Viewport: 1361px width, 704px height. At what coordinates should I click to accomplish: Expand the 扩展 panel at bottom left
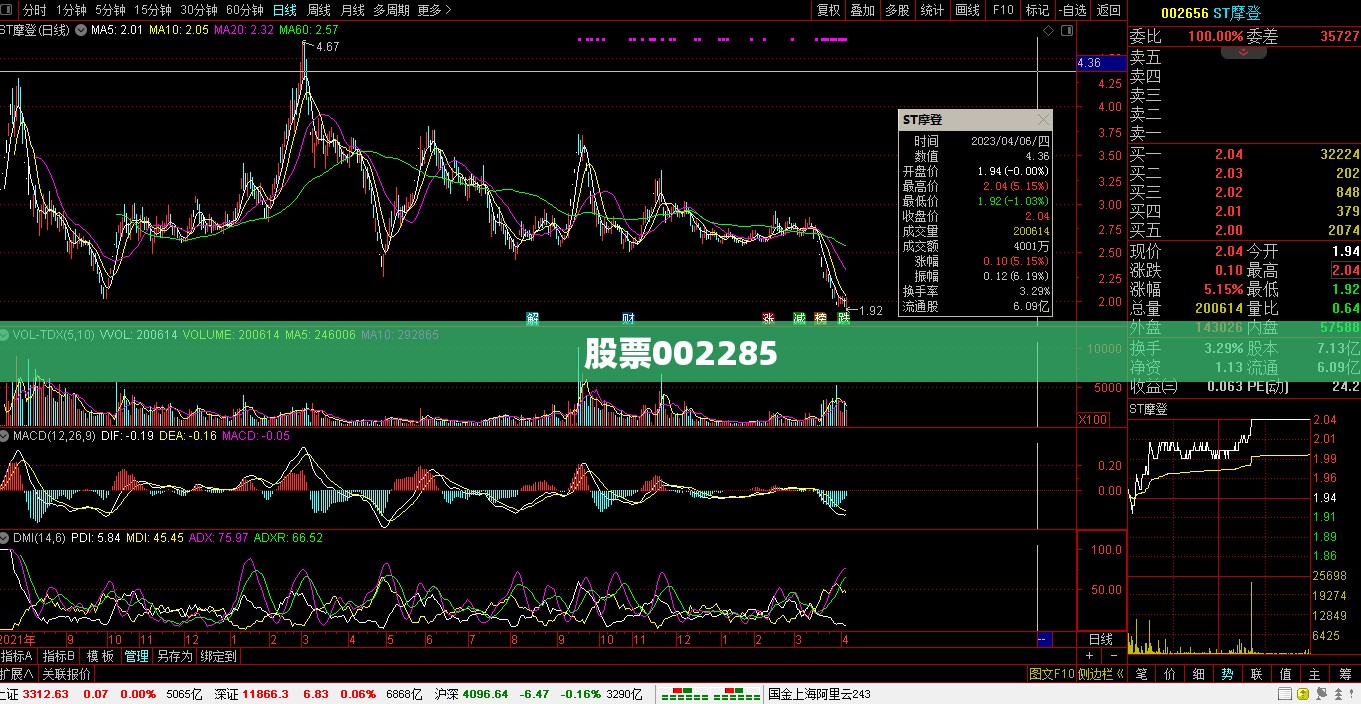click(x=16, y=674)
